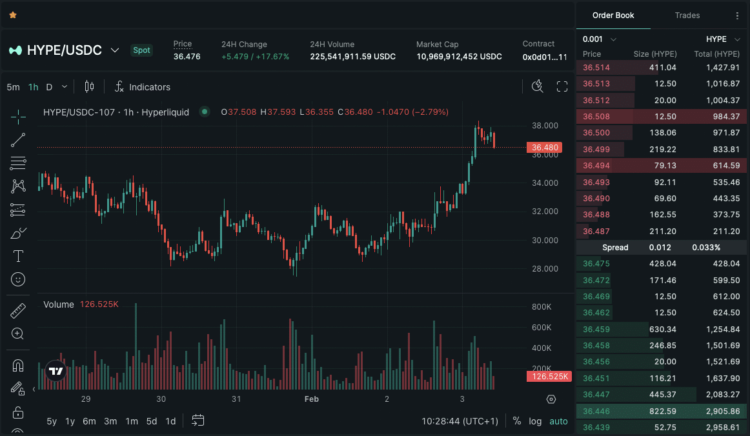Click the Spot market badge

142,50
